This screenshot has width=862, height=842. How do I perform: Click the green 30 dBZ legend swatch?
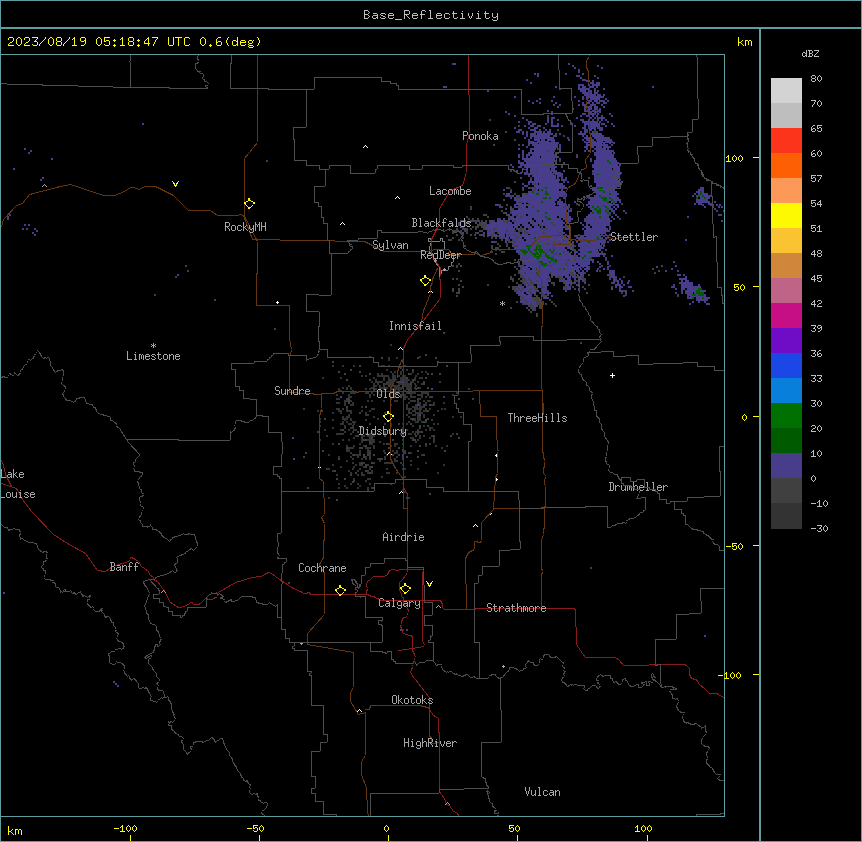coord(786,416)
